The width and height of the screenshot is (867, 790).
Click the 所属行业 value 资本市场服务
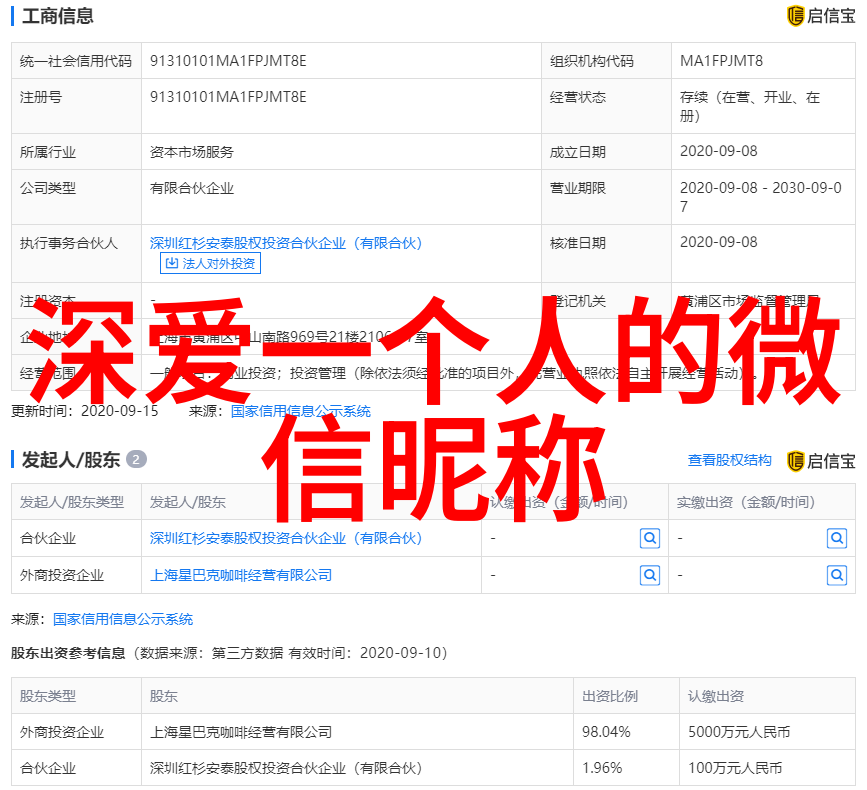pyautogui.click(x=192, y=152)
